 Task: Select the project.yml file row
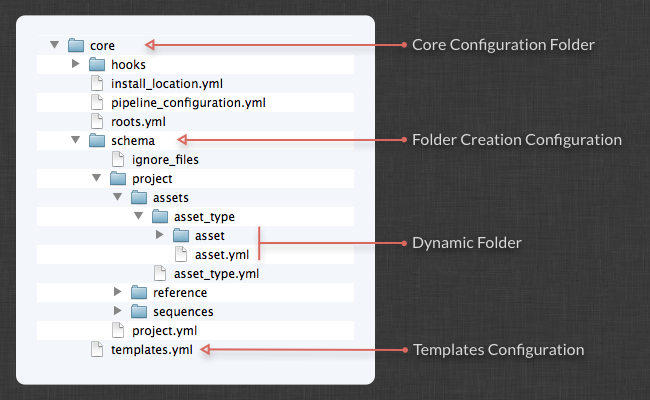point(164,330)
